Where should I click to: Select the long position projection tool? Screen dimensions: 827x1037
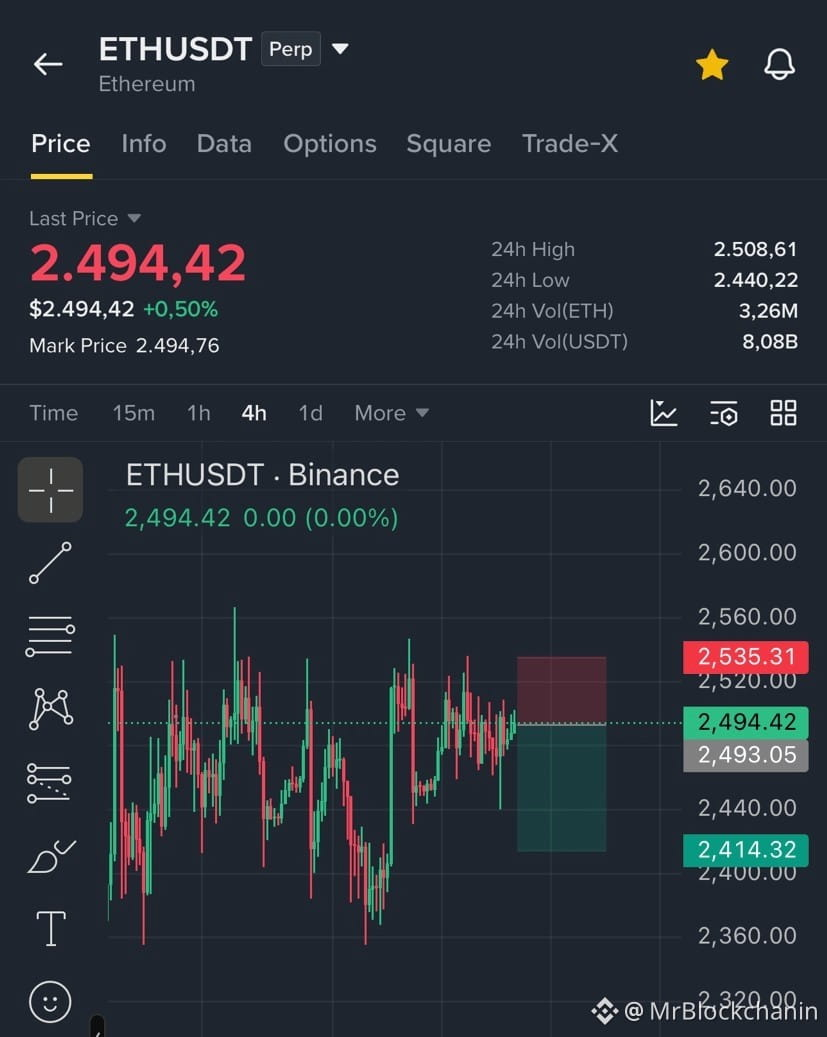click(49, 783)
